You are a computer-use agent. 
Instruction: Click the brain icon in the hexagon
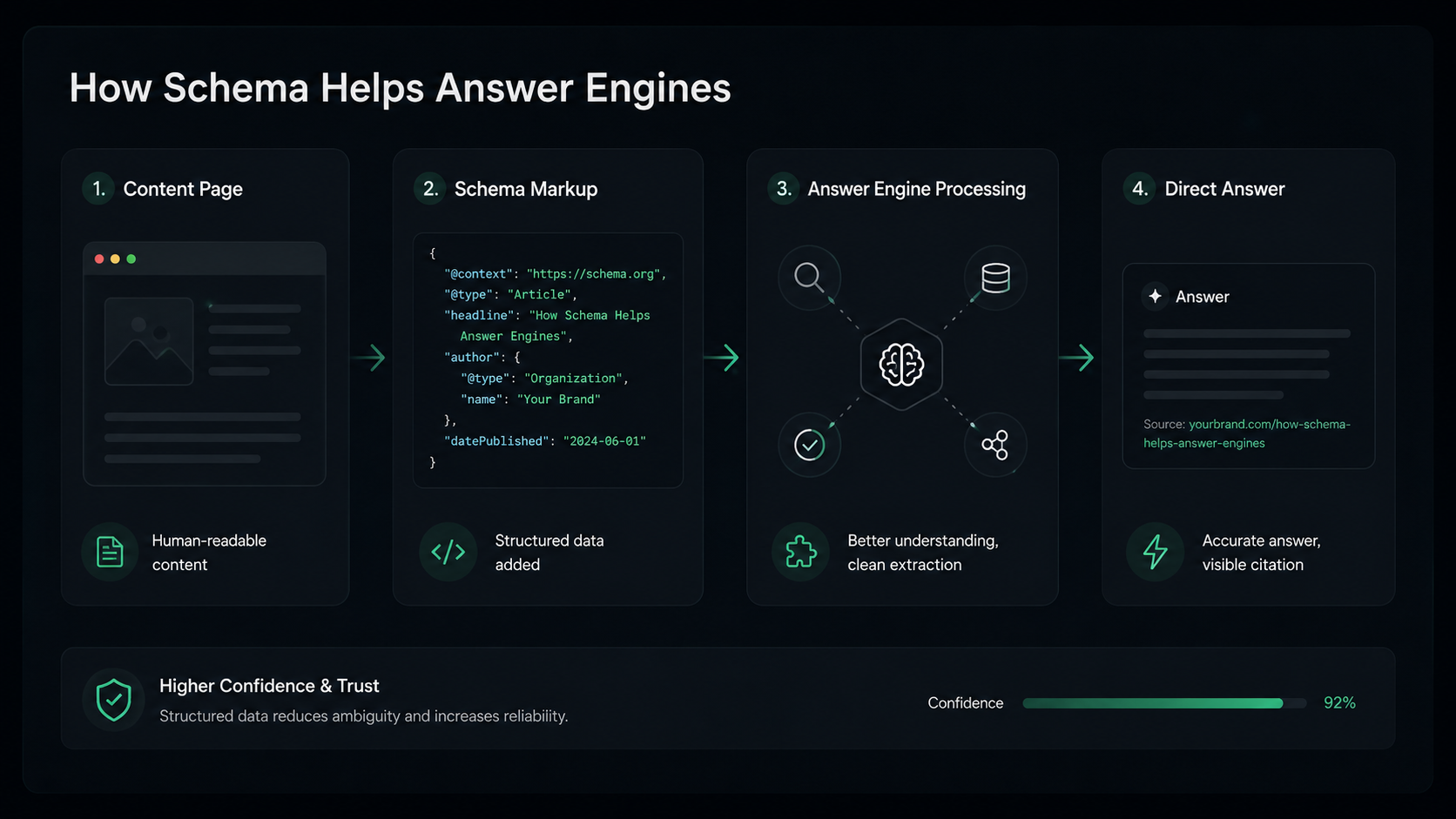(901, 365)
